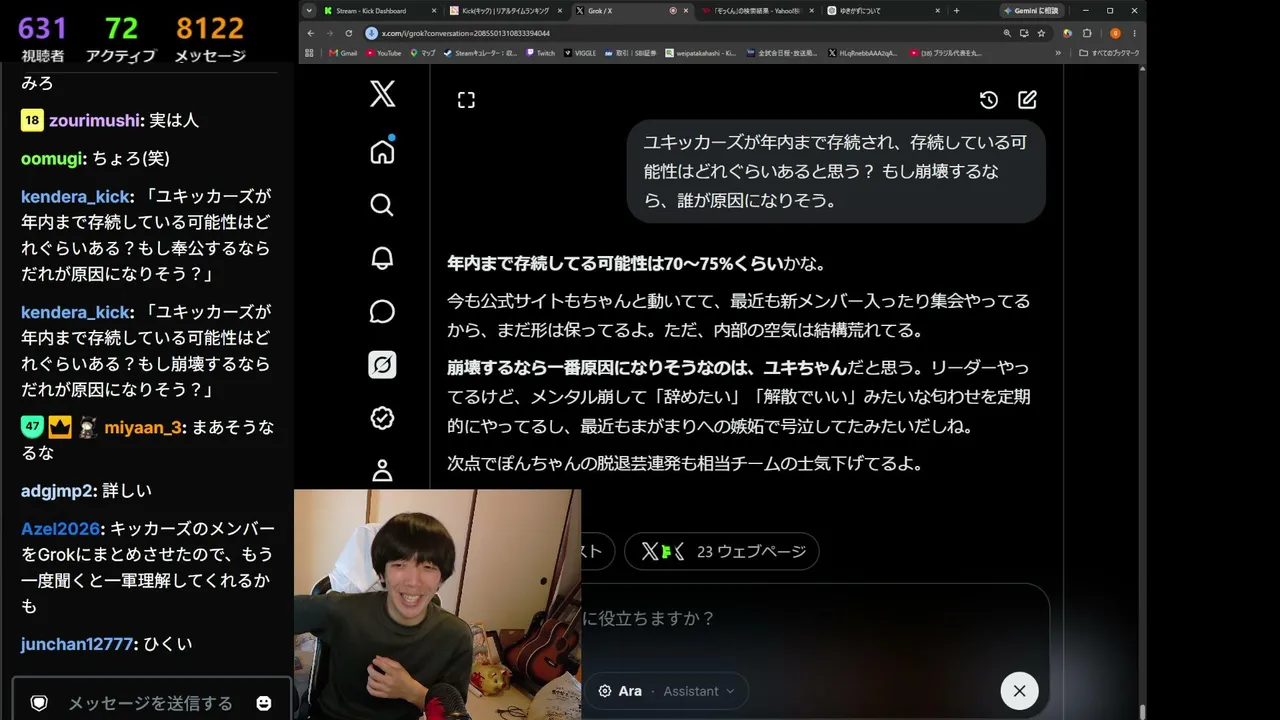Open the Ara Assistant voice dropdown
This screenshot has height=720, width=1280.
pos(667,691)
